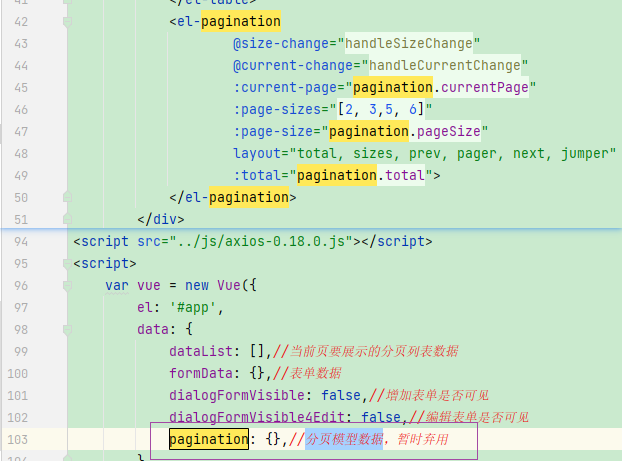Click the [2, 3,5, 6] array value
Viewport: 622px width, 461px height.
(381, 109)
